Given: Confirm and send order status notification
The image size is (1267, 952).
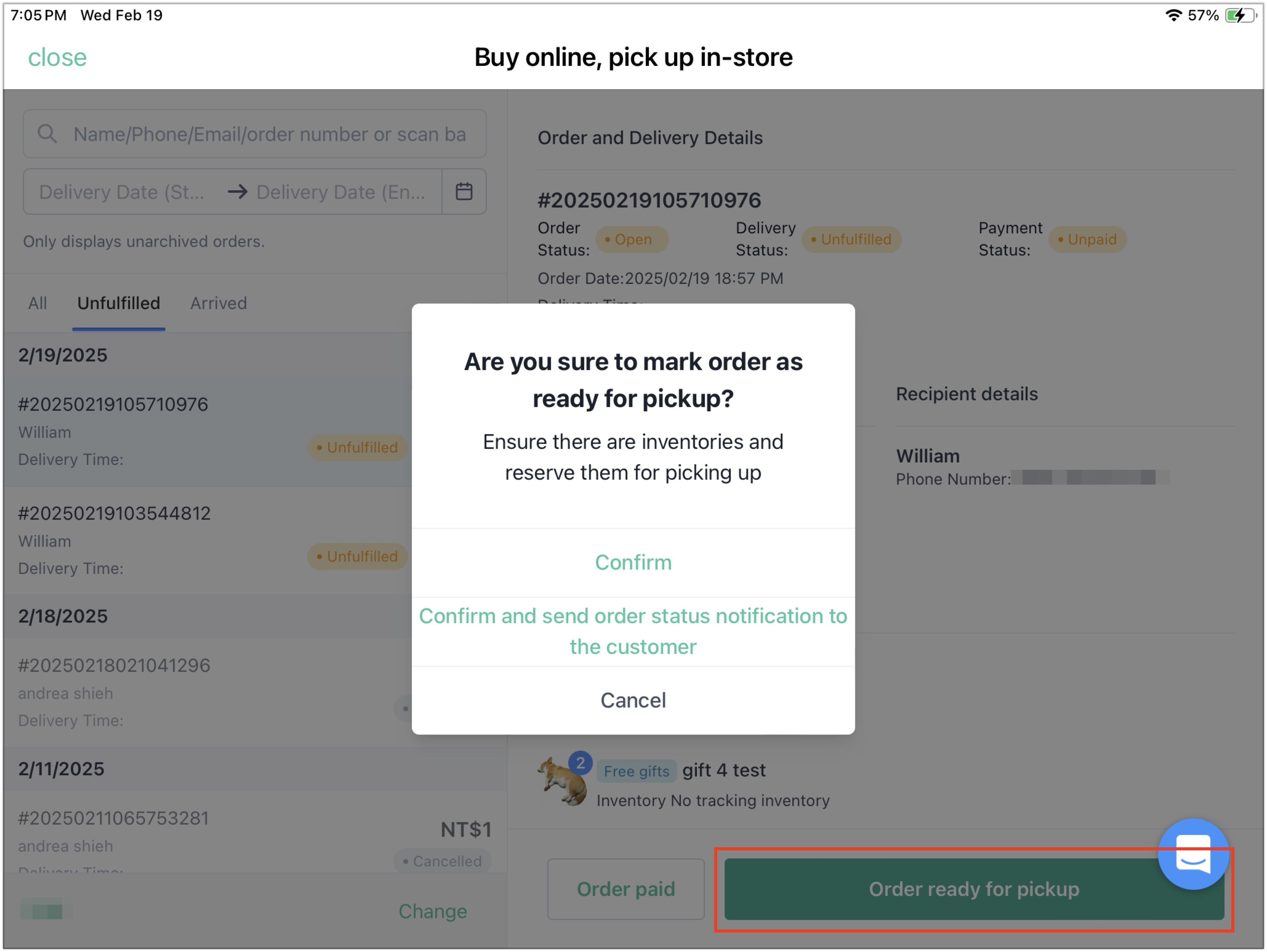Looking at the screenshot, I should coord(633,631).
